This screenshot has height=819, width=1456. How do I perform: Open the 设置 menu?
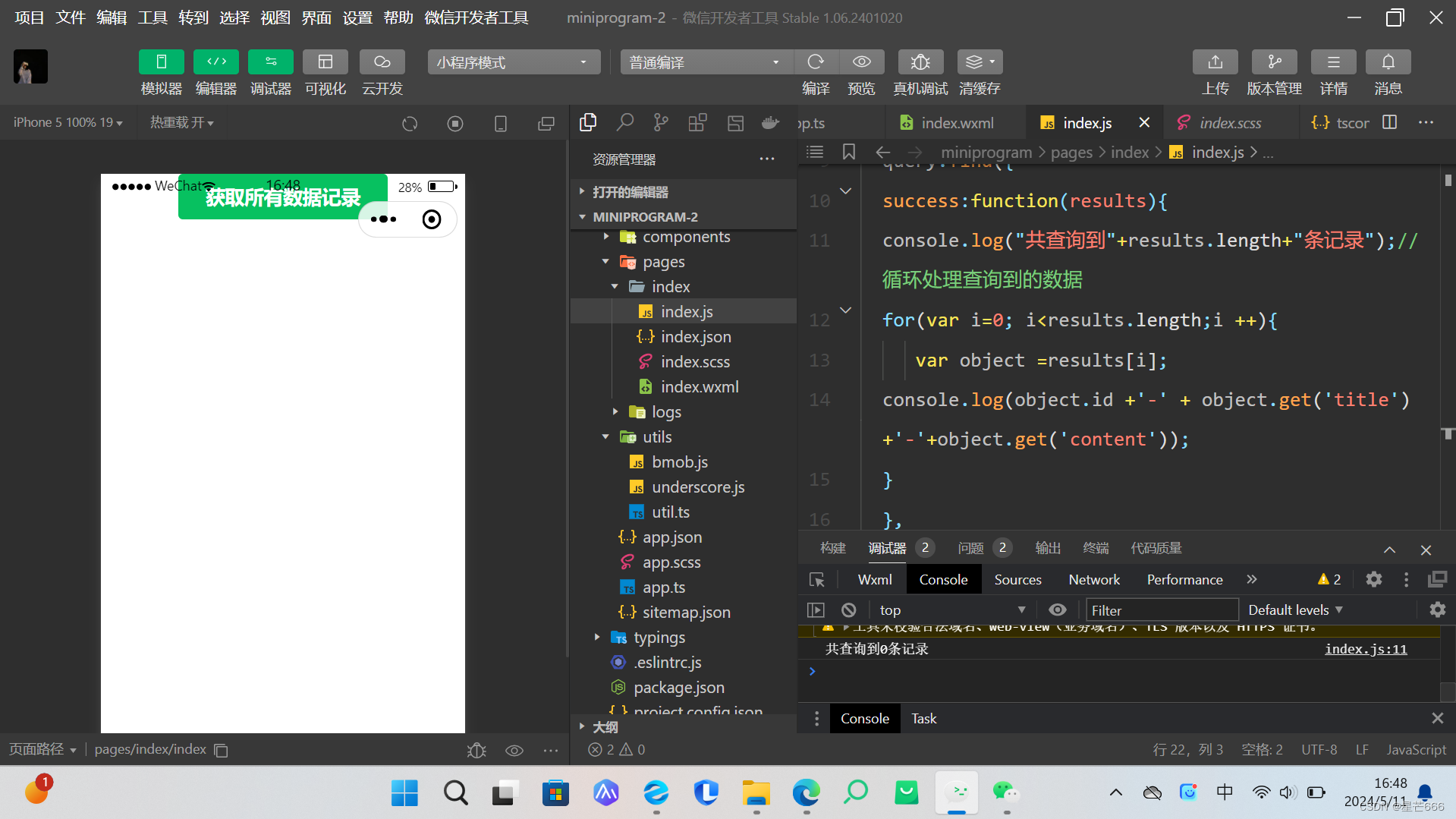(357, 17)
